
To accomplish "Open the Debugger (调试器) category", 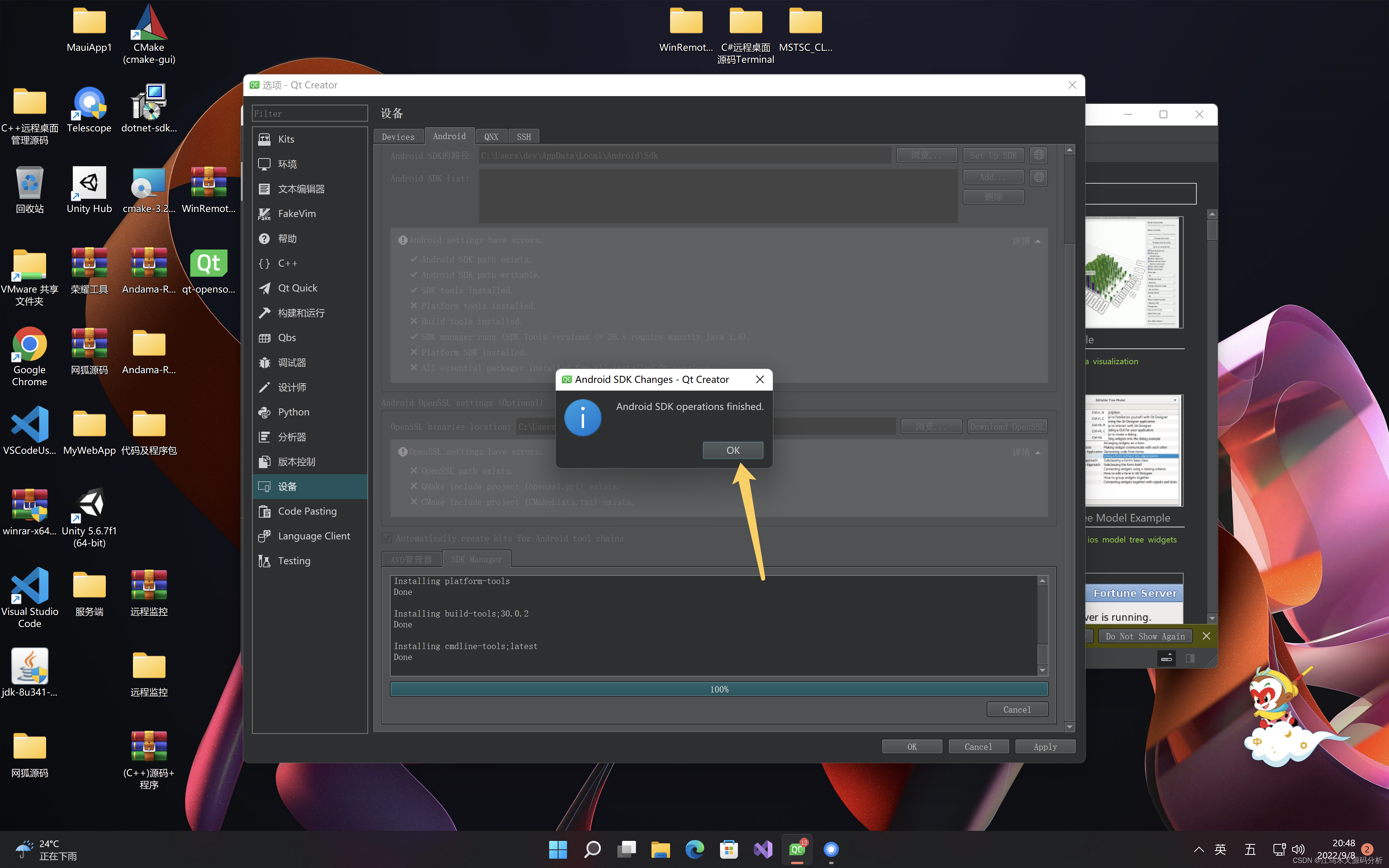I will (x=291, y=362).
